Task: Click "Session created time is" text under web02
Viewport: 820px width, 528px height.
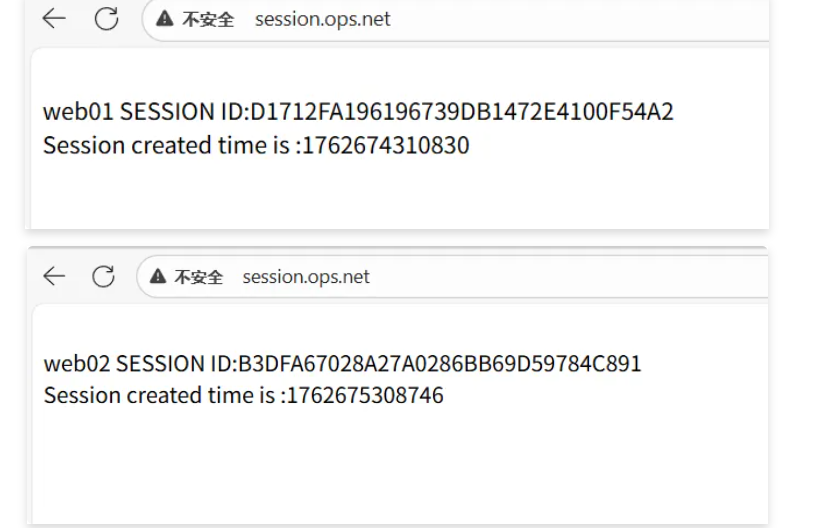Action: click(158, 395)
